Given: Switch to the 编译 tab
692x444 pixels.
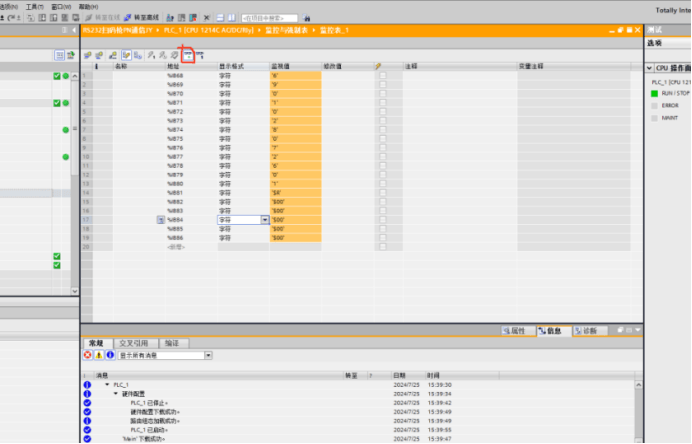Looking at the screenshot, I should pos(173,343).
